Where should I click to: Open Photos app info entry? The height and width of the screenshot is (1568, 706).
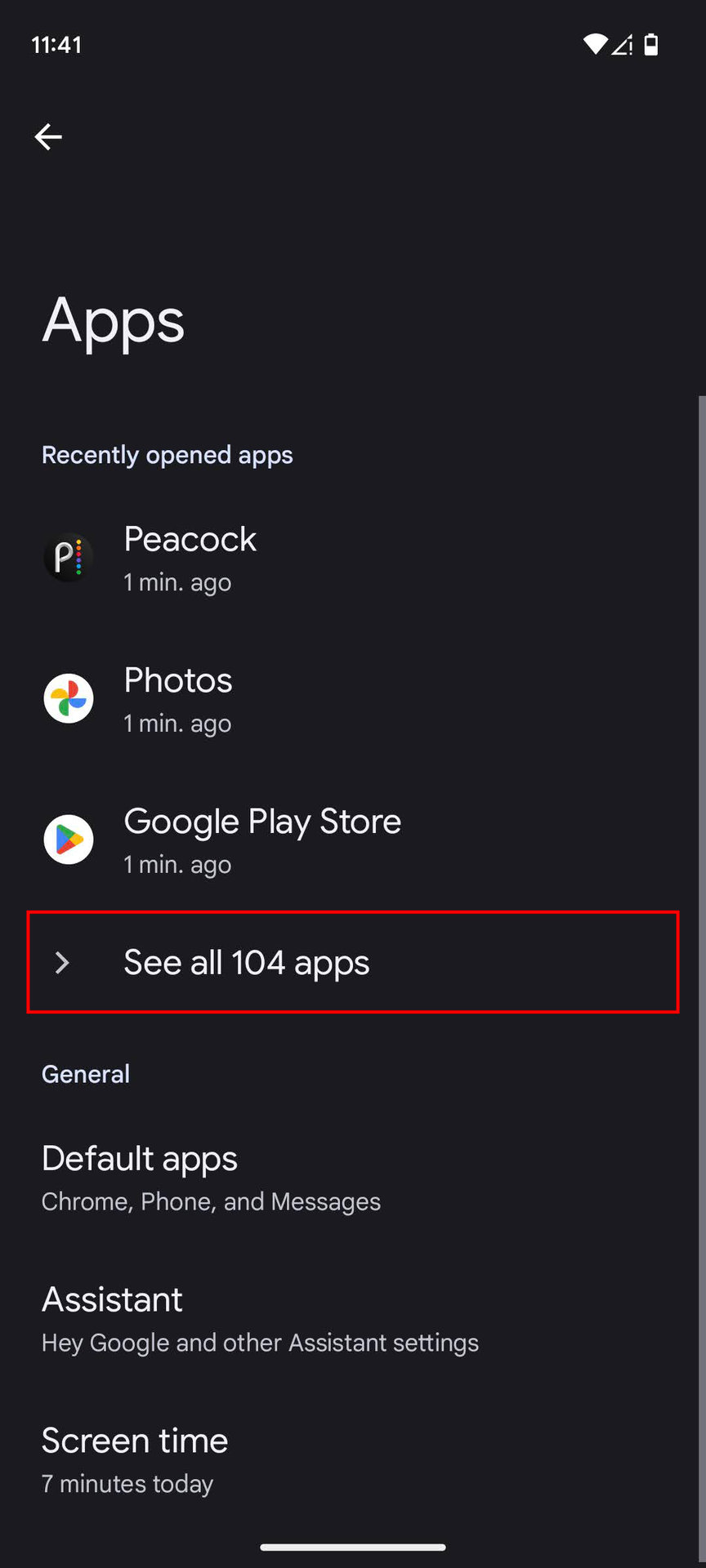tap(178, 700)
